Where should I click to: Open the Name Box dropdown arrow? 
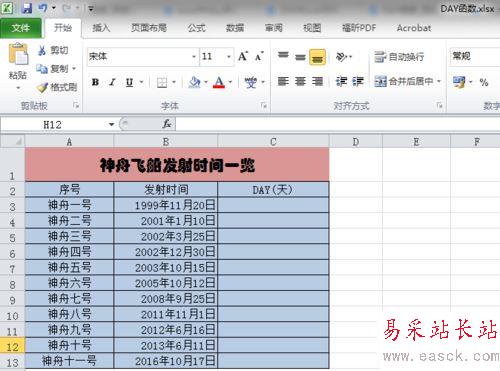point(111,125)
